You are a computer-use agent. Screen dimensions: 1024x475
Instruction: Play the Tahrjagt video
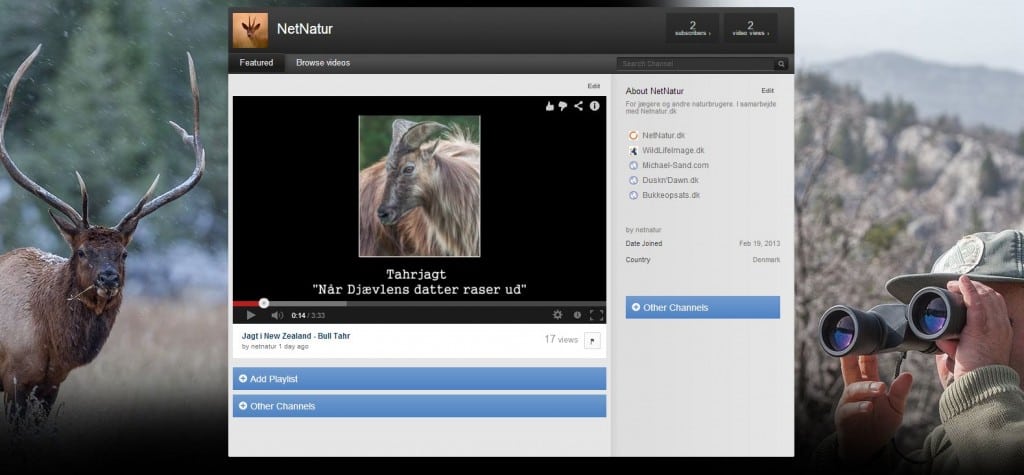pyautogui.click(x=251, y=315)
